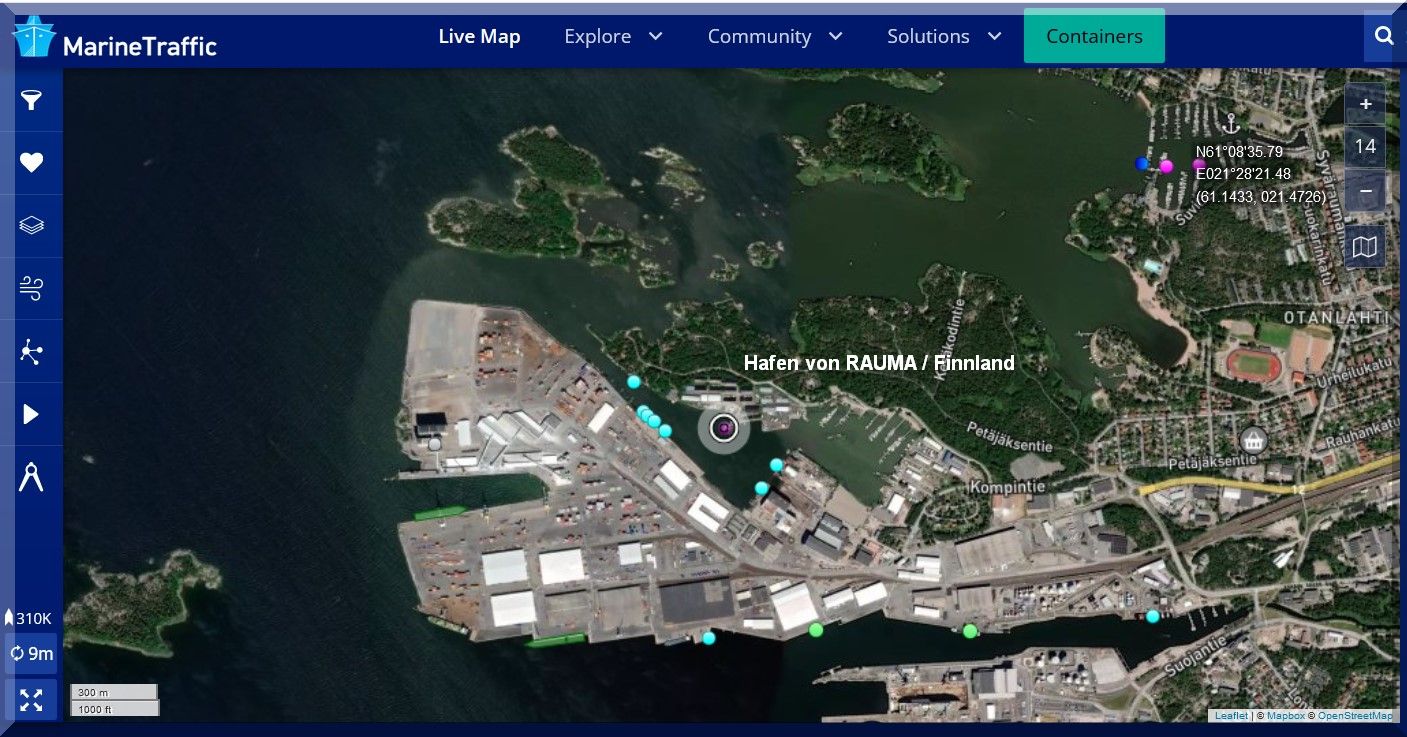This screenshot has width=1407, height=737.
Task: Zoom in with the plus button
Action: [x=1365, y=104]
